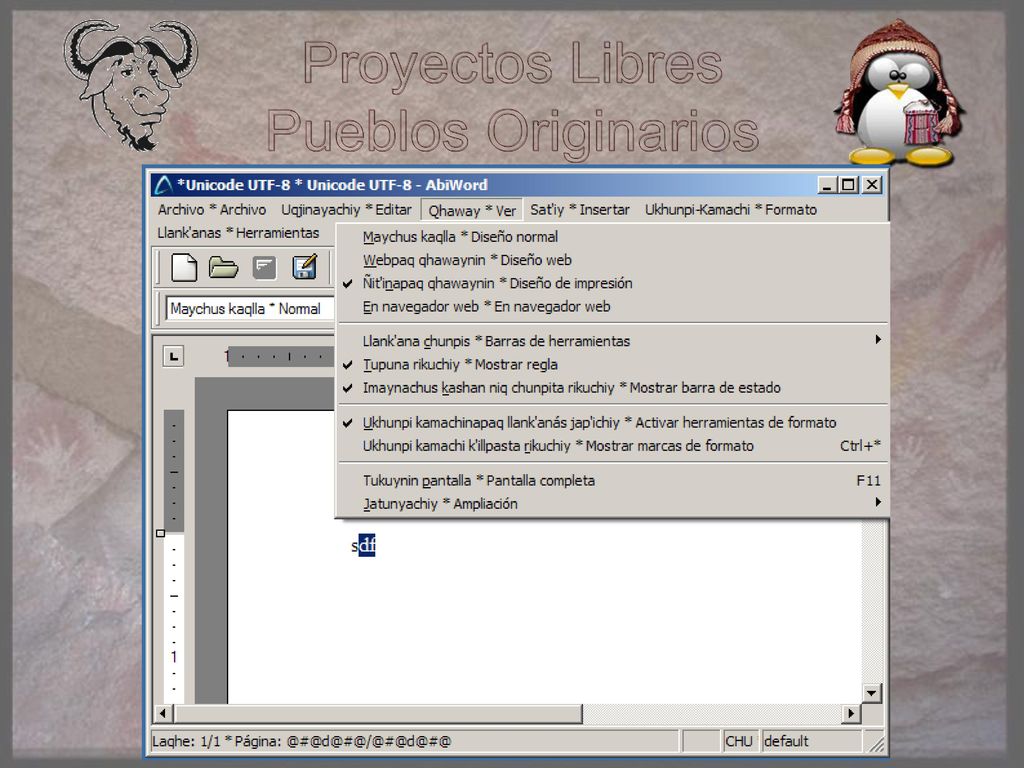This screenshot has height=768, width=1024.
Task: Click the tab-stop type button beside ruler
Action: click(x=173, y=357)
